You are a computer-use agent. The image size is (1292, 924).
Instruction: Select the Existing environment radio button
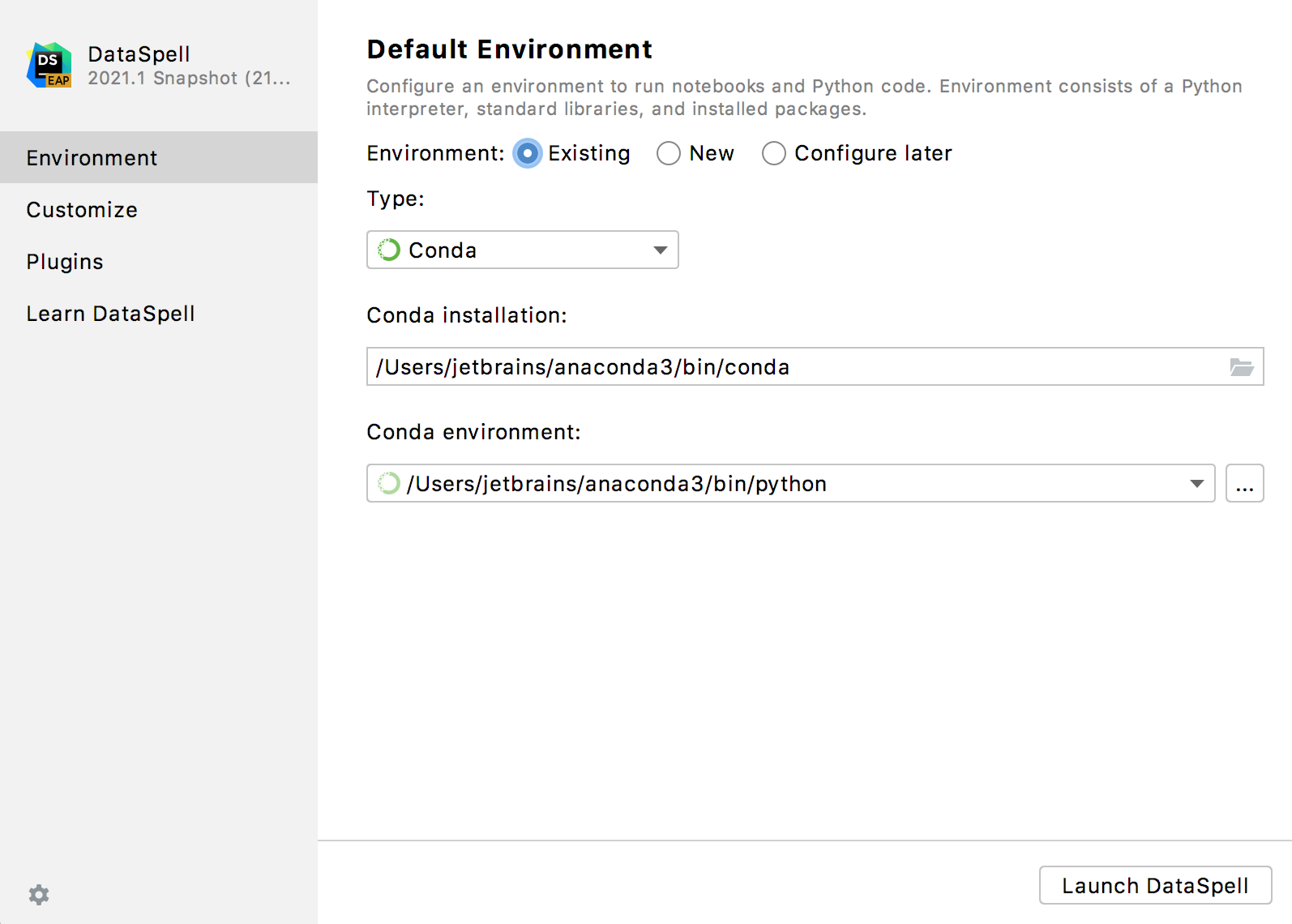click(x=528, y=153)
